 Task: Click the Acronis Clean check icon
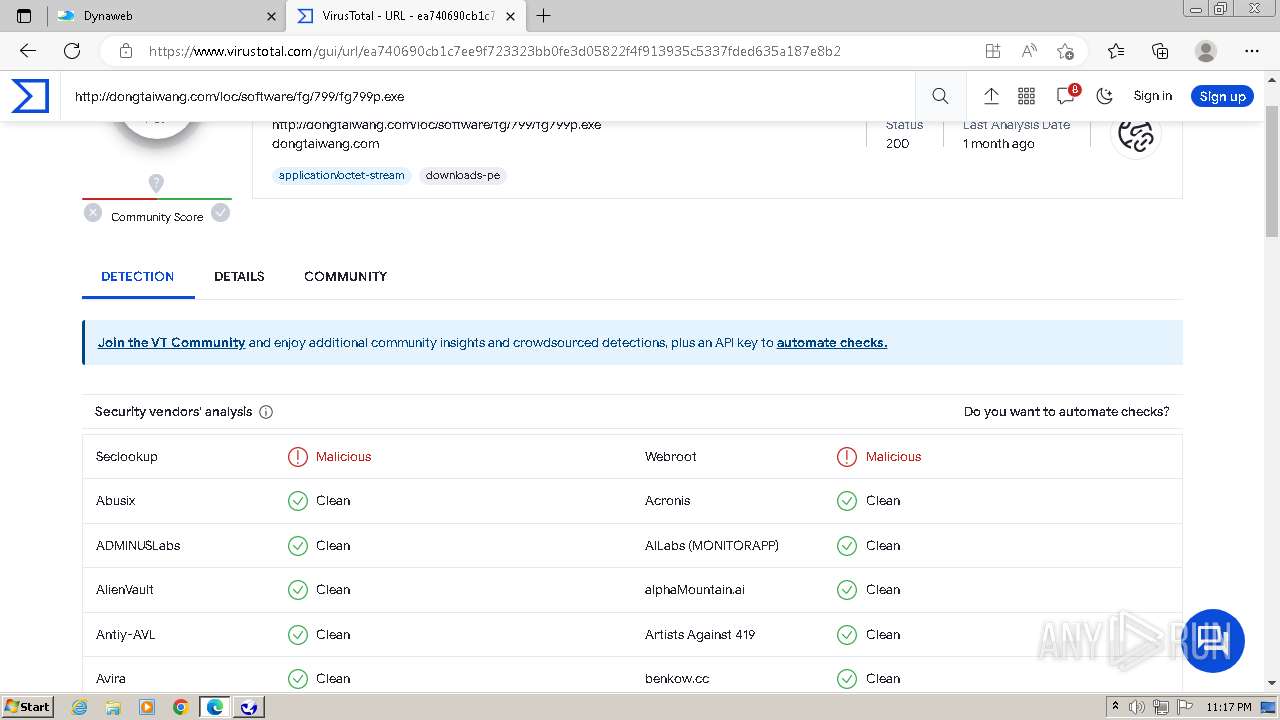coord(847,501)
